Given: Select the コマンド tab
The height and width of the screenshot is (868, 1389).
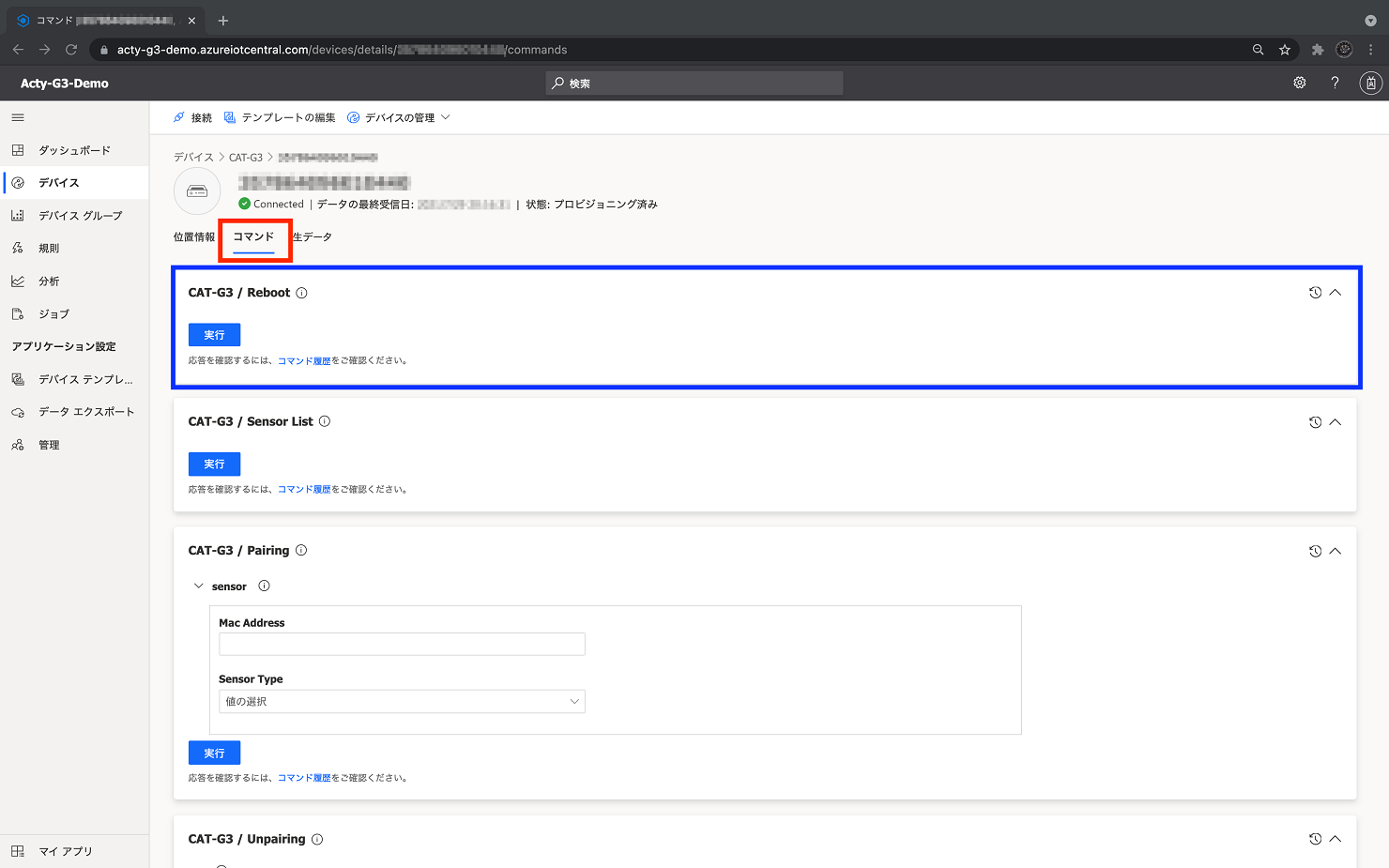Looking at the screenshot, I should [x=253, y=236].
